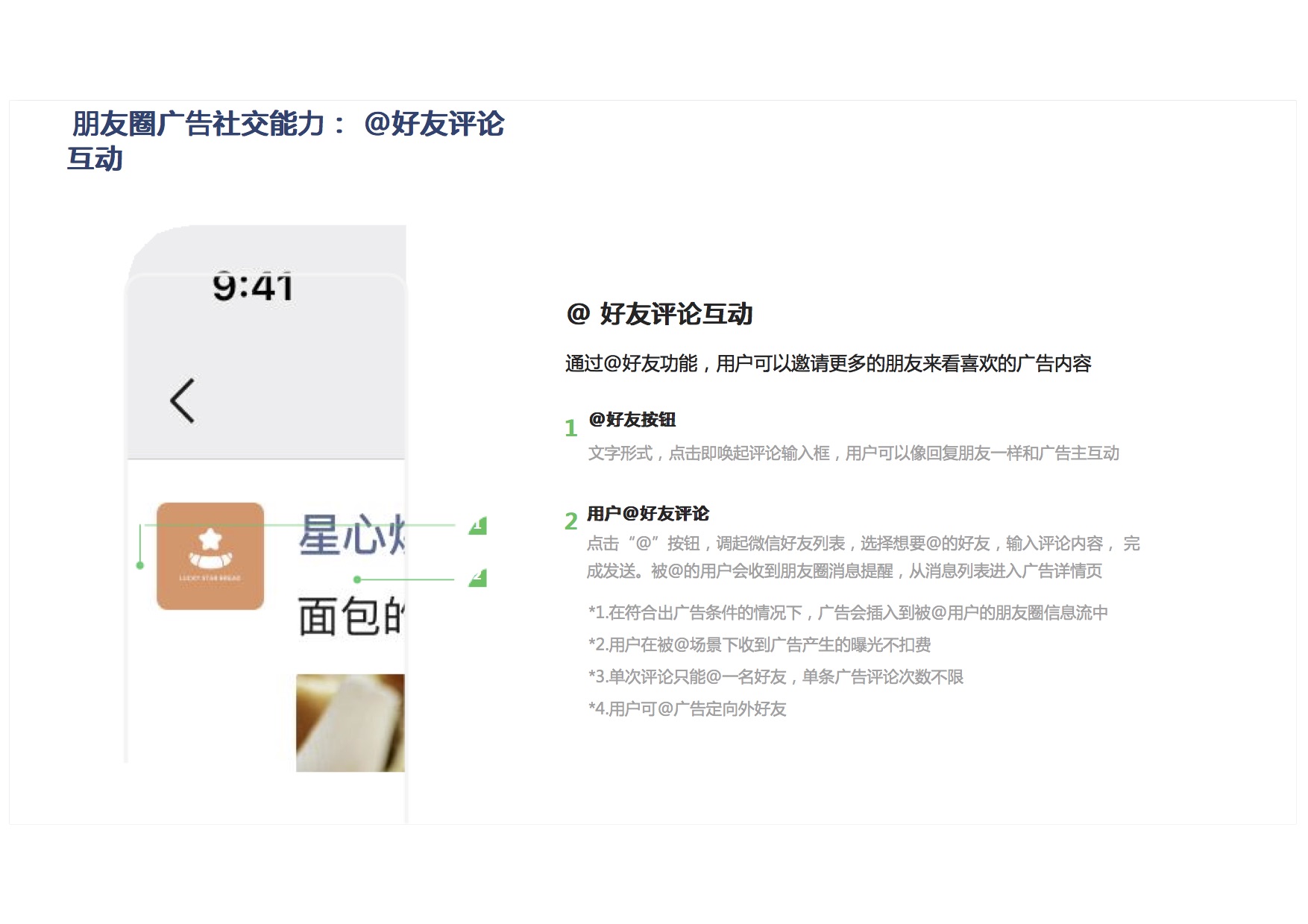Click note *1 about 朋友圈信息流

coord(847,612)
